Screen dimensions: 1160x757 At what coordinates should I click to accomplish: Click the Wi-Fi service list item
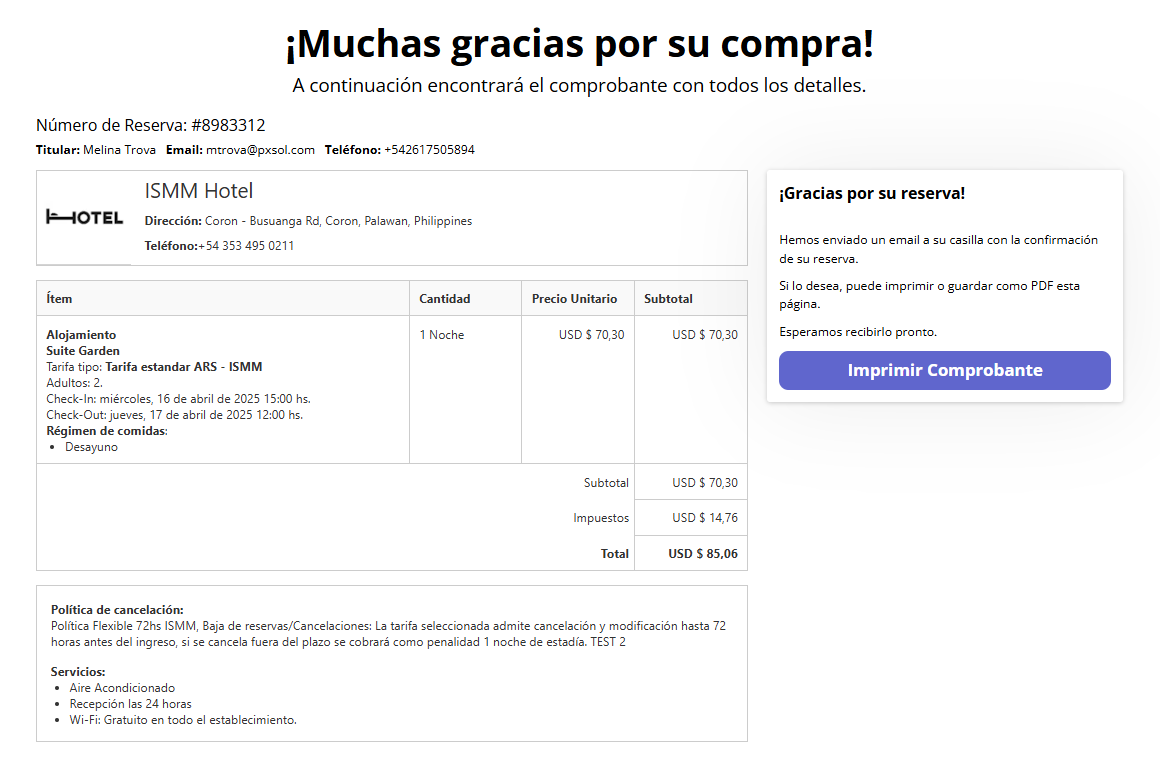(x=183, y=720)
